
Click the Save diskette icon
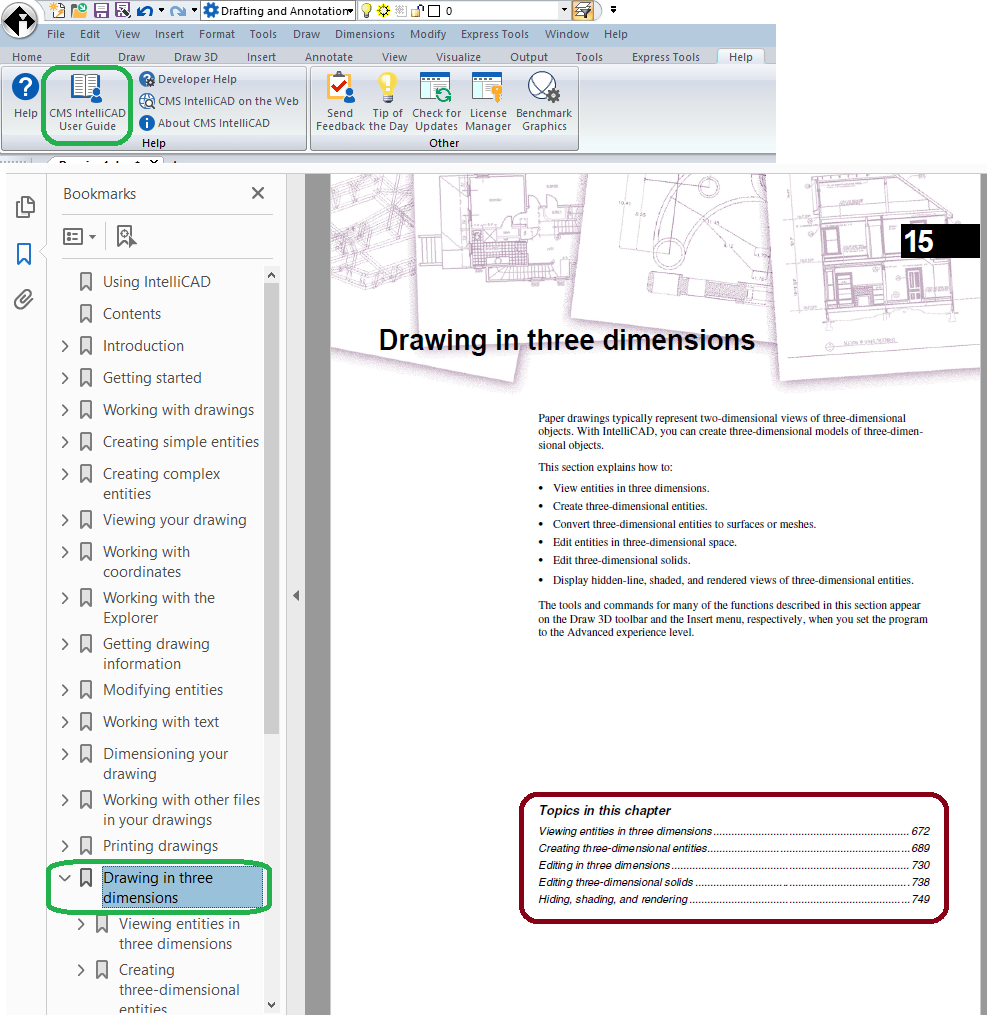101,10
